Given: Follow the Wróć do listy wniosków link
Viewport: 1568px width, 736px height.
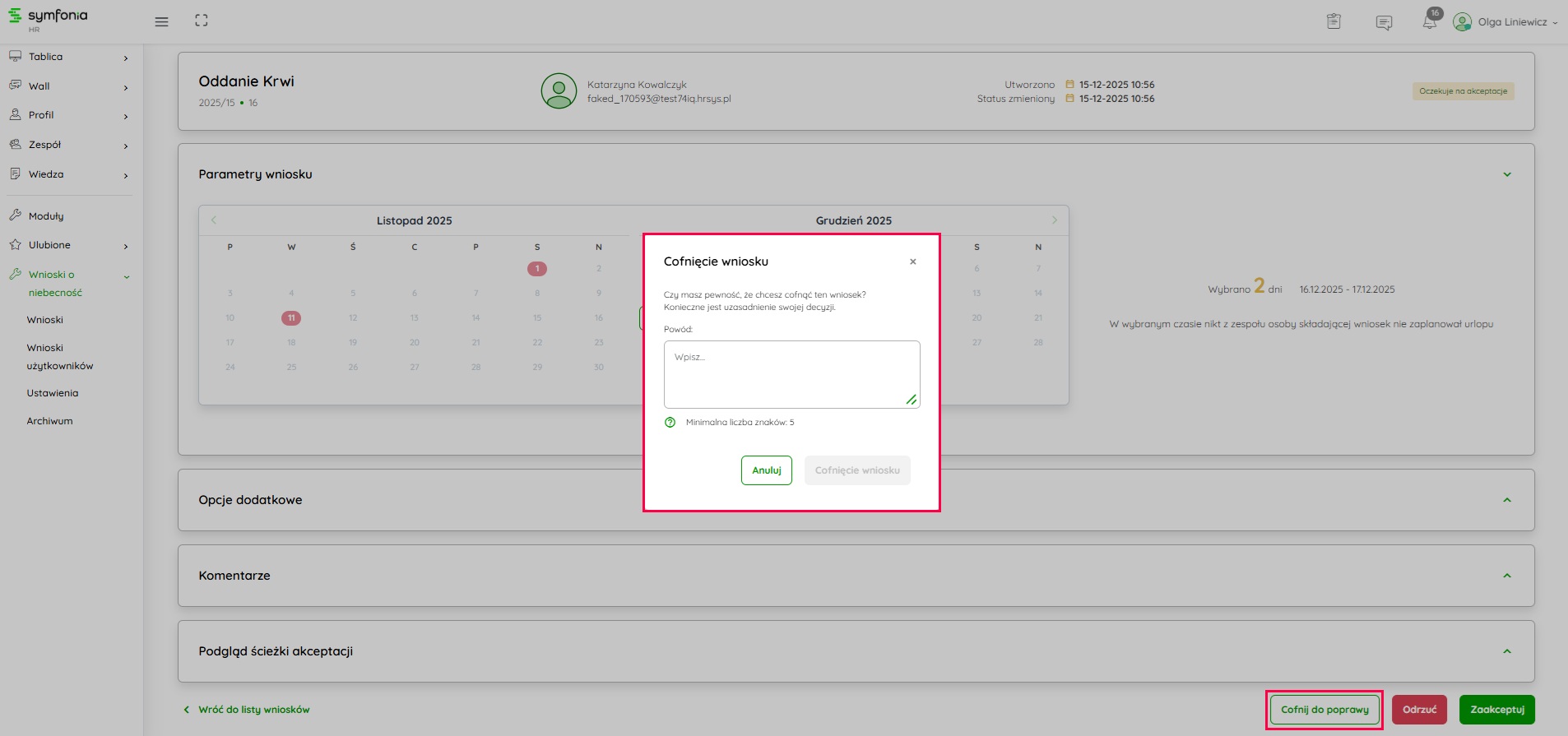Looking at the screenshot, I should (x=253, y=710).
